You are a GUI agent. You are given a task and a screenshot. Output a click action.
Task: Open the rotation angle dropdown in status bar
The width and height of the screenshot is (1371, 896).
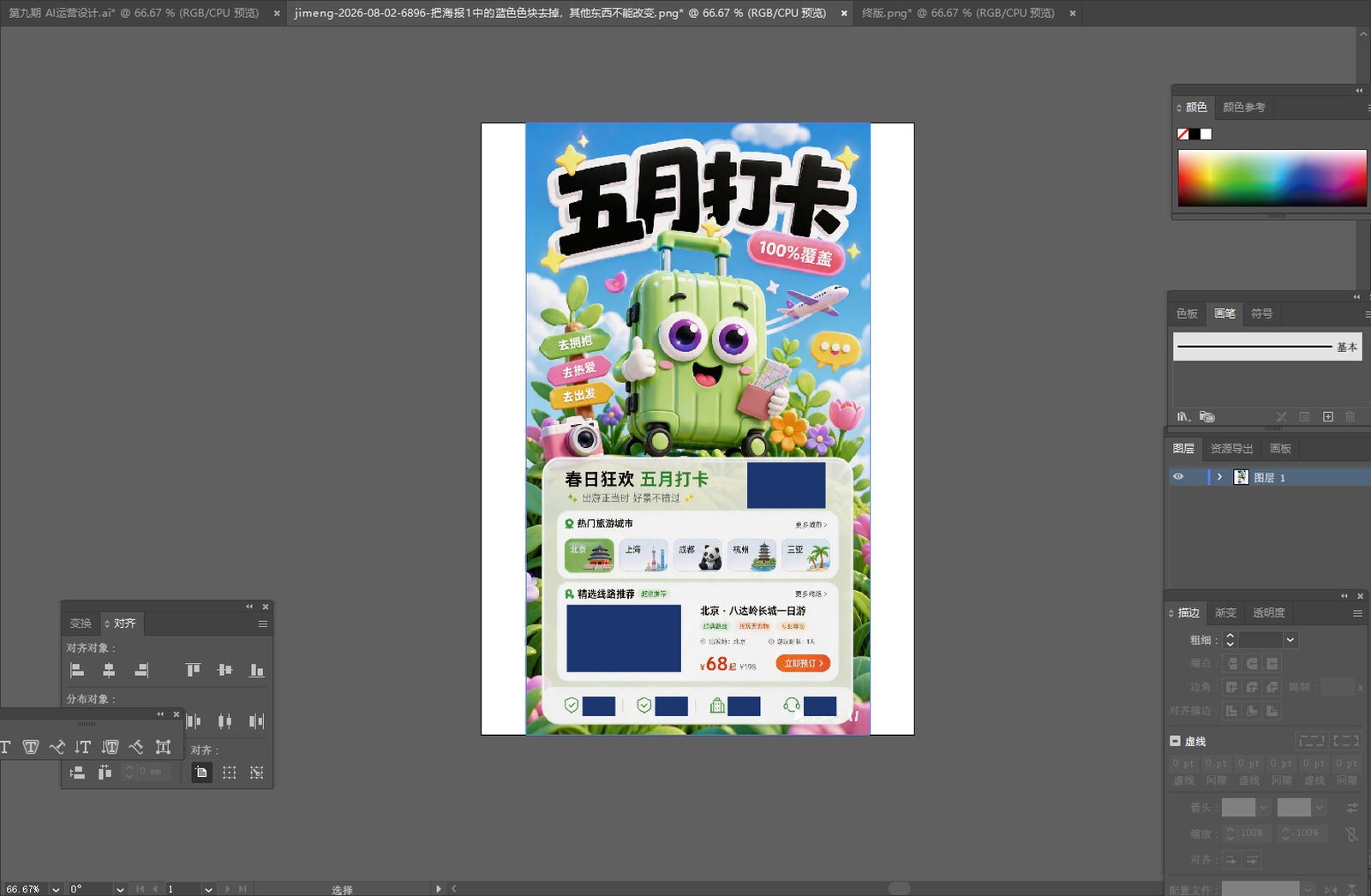pos(120,889)
